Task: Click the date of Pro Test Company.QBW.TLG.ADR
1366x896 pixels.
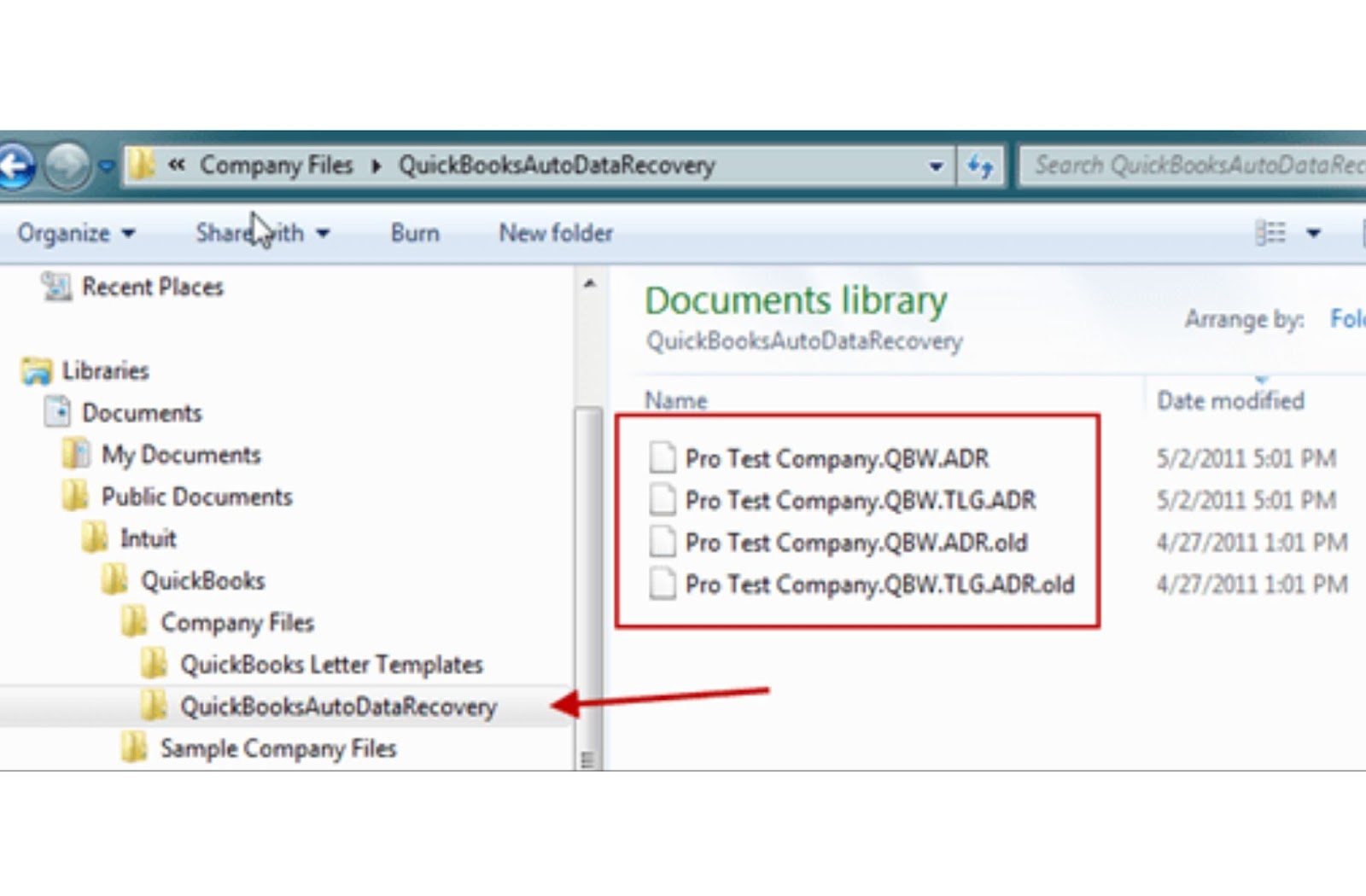Action: 1246,501
